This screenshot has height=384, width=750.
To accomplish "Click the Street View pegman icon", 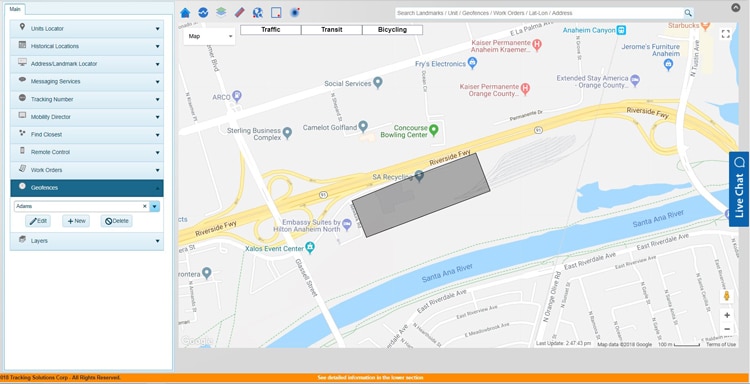I will (727, 296).
